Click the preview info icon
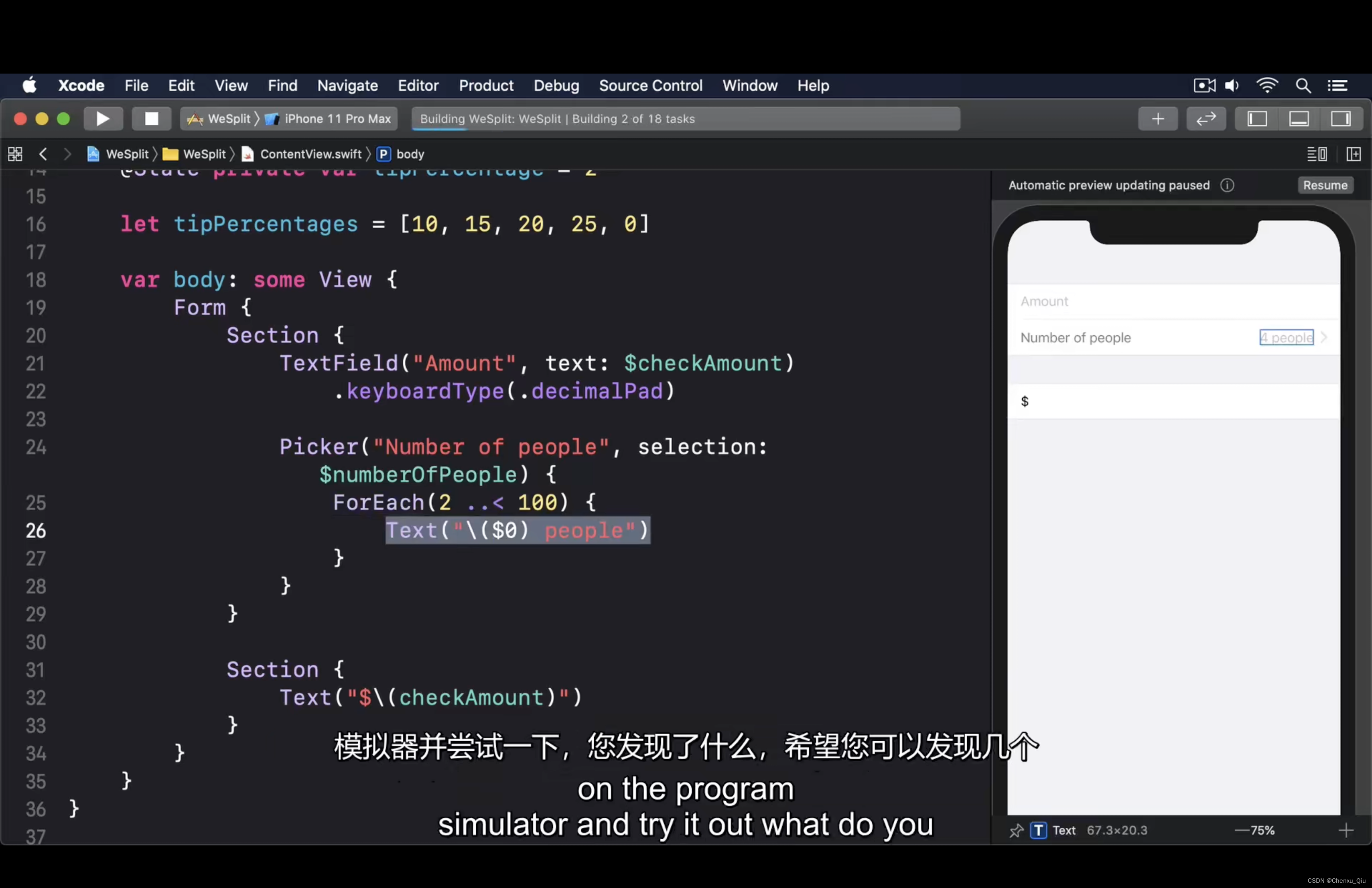Viewport: 1372px width, 888px height. (x=1227, y=185)
